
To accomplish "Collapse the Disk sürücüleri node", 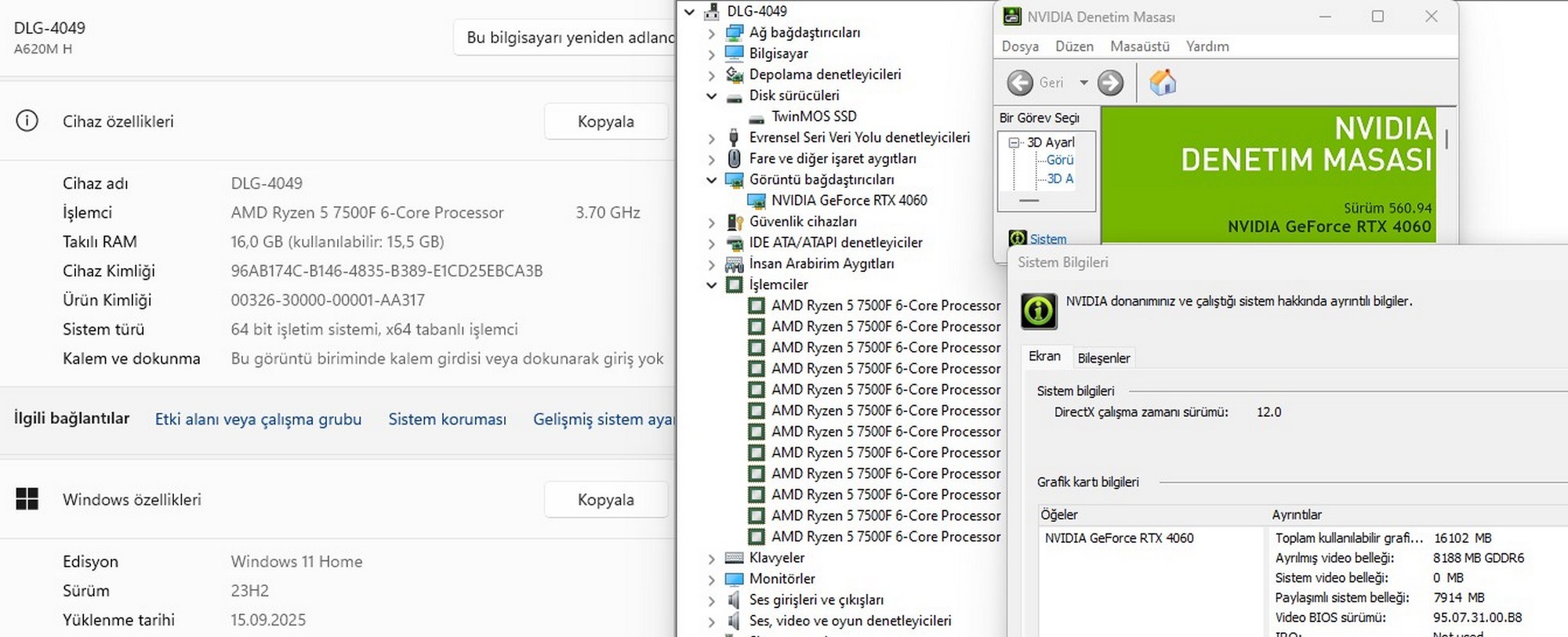I will (711, 96).
